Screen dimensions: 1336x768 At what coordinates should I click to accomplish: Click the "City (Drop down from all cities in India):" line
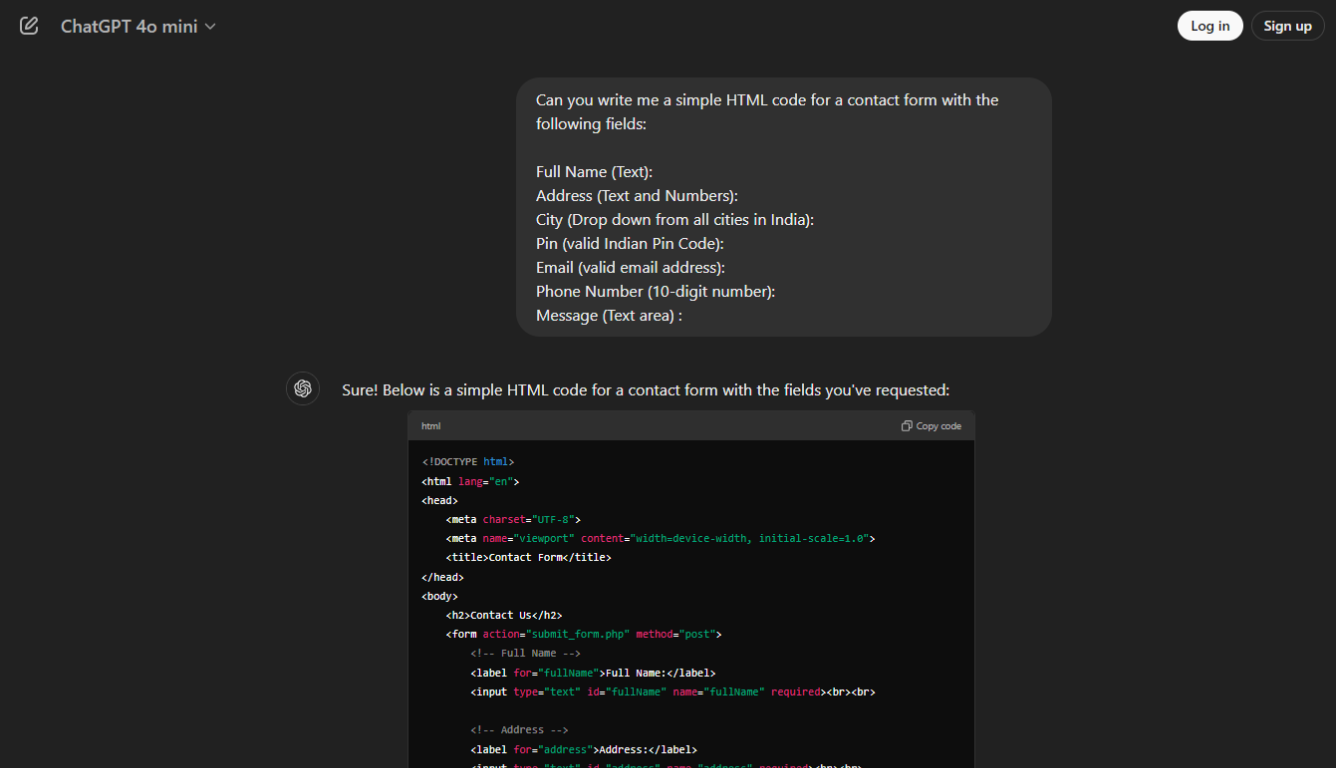point(675,220)
